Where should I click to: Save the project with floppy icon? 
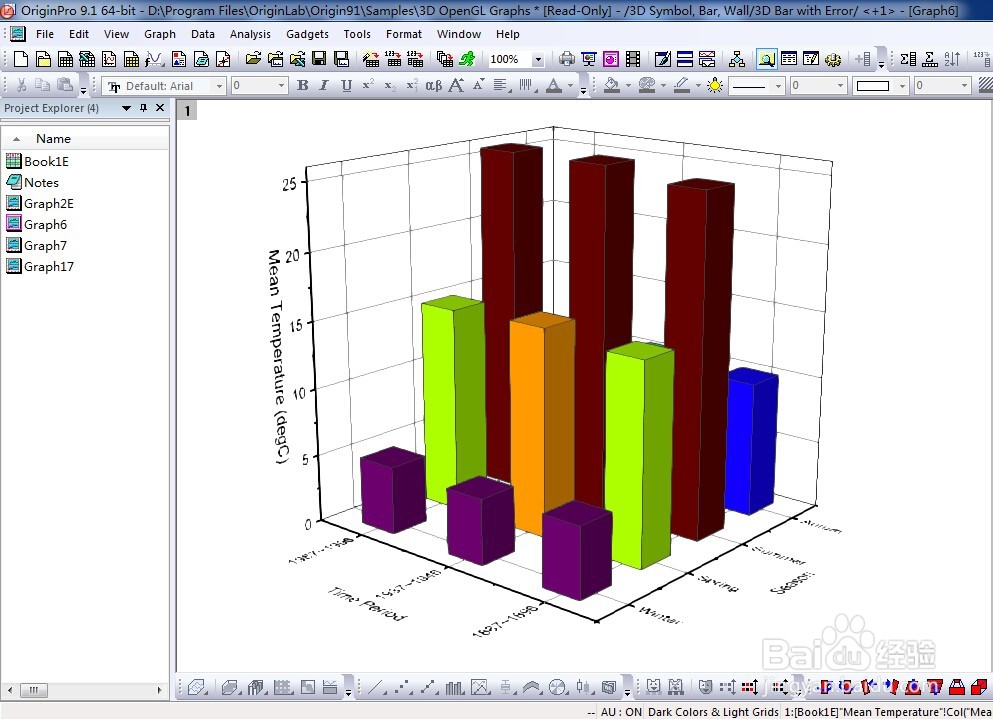point(319,60)
